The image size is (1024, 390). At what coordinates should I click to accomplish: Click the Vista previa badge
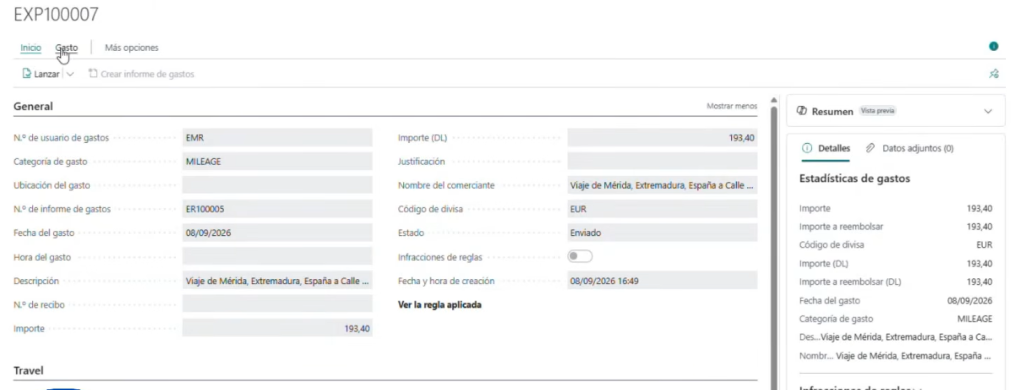[877, 111]
